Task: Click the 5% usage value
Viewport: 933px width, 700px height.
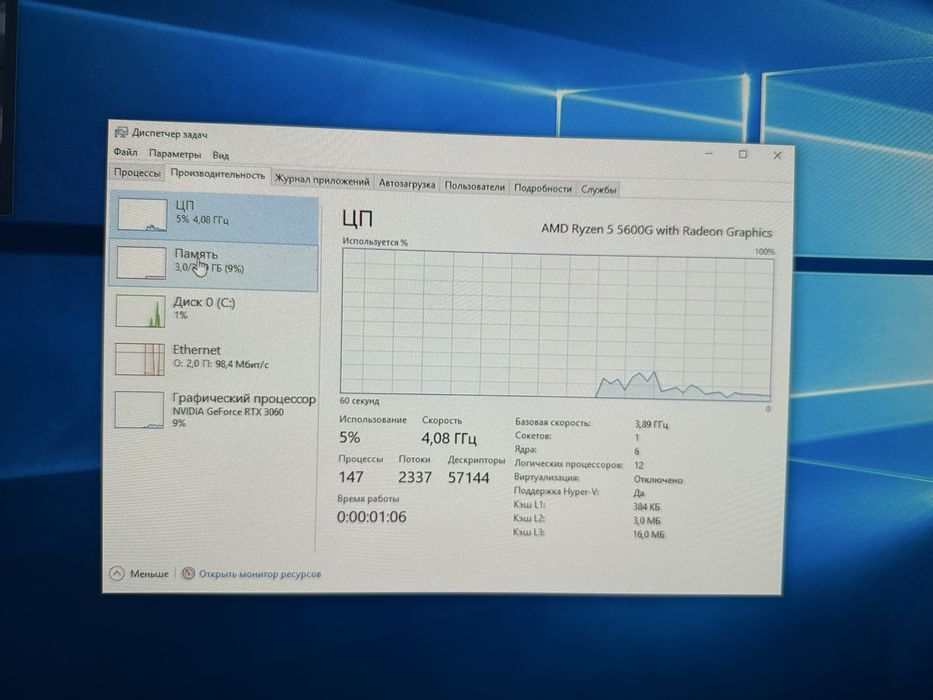Action: pyautogui.click(x=350, y=438)
